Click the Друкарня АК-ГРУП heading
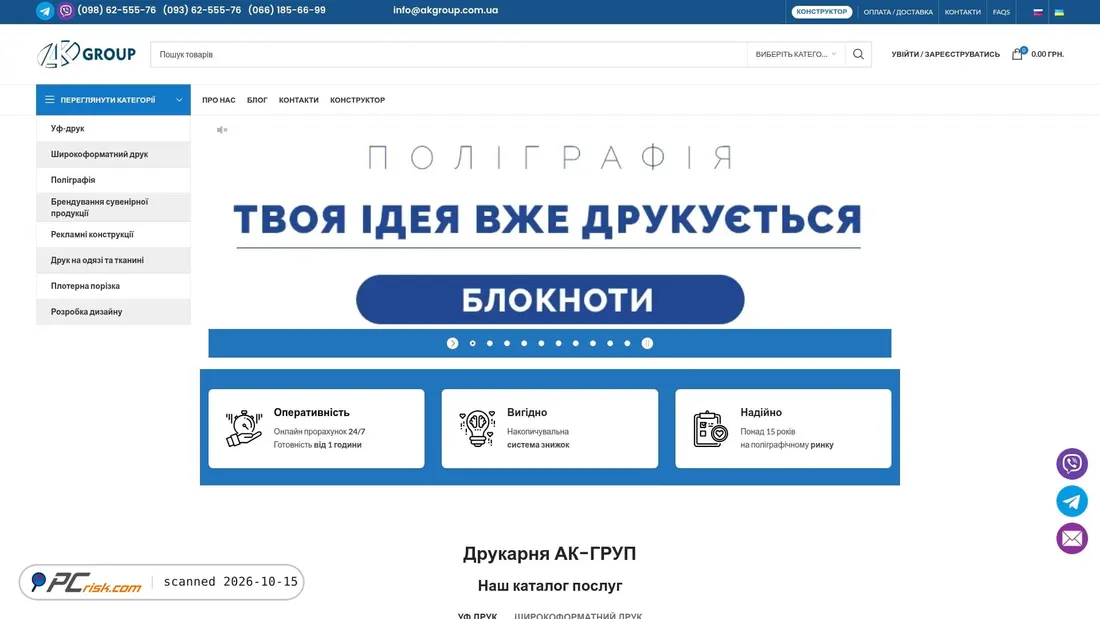The height and width of the screenshot is (619, 1100). (549, 554)
